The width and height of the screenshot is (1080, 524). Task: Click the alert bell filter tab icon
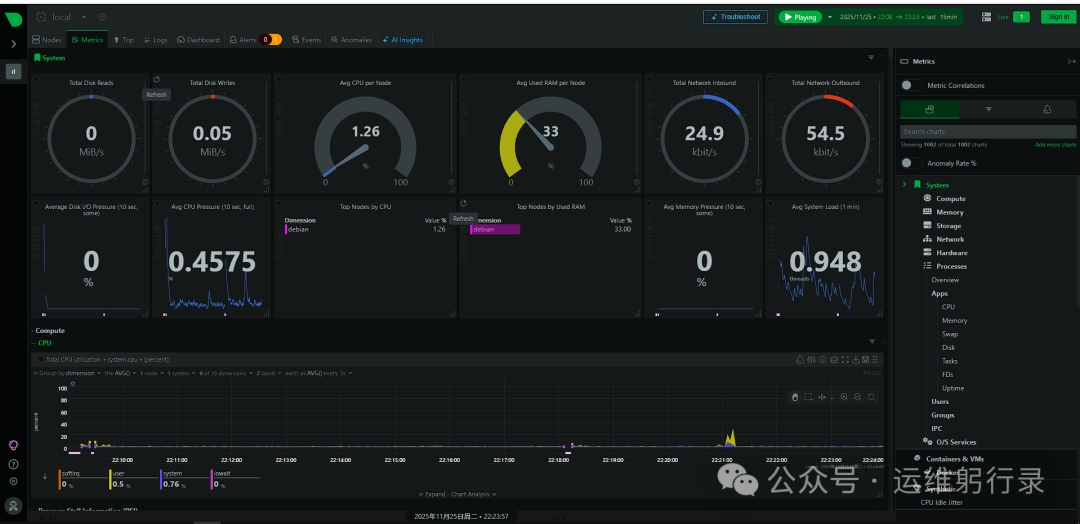tap(1046, 109)
